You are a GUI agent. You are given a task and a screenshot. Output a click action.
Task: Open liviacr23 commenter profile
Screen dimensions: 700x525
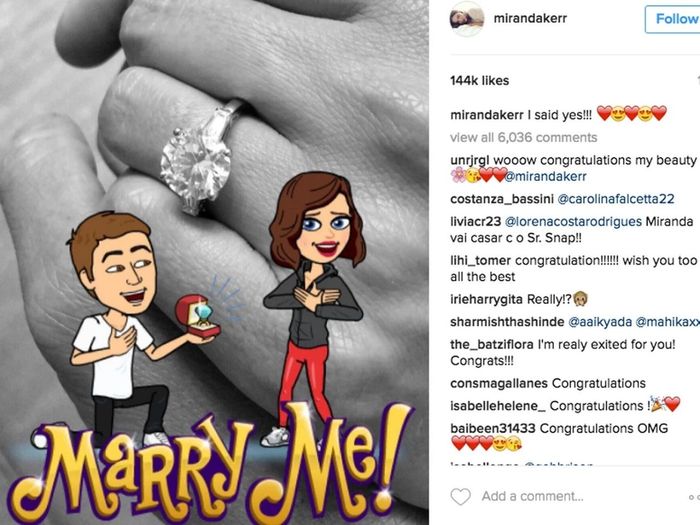[475, 222]
